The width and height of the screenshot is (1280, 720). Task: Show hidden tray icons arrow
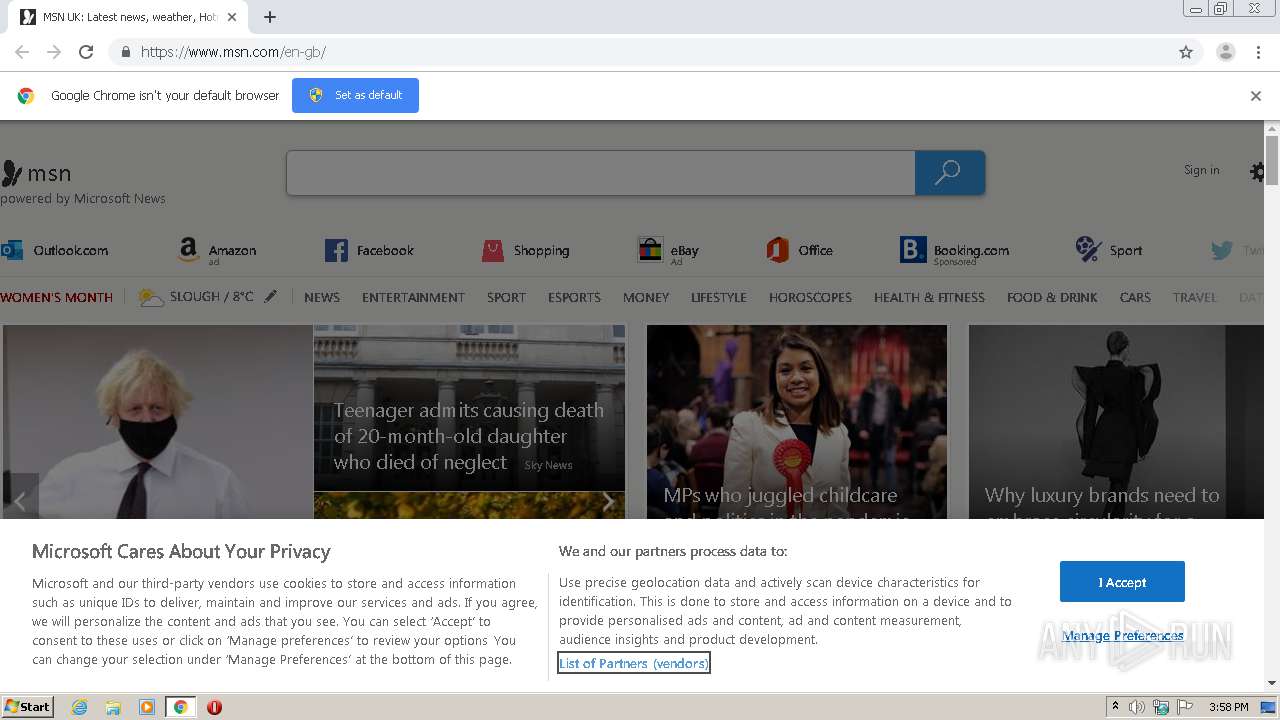[x=1115, y=707]
